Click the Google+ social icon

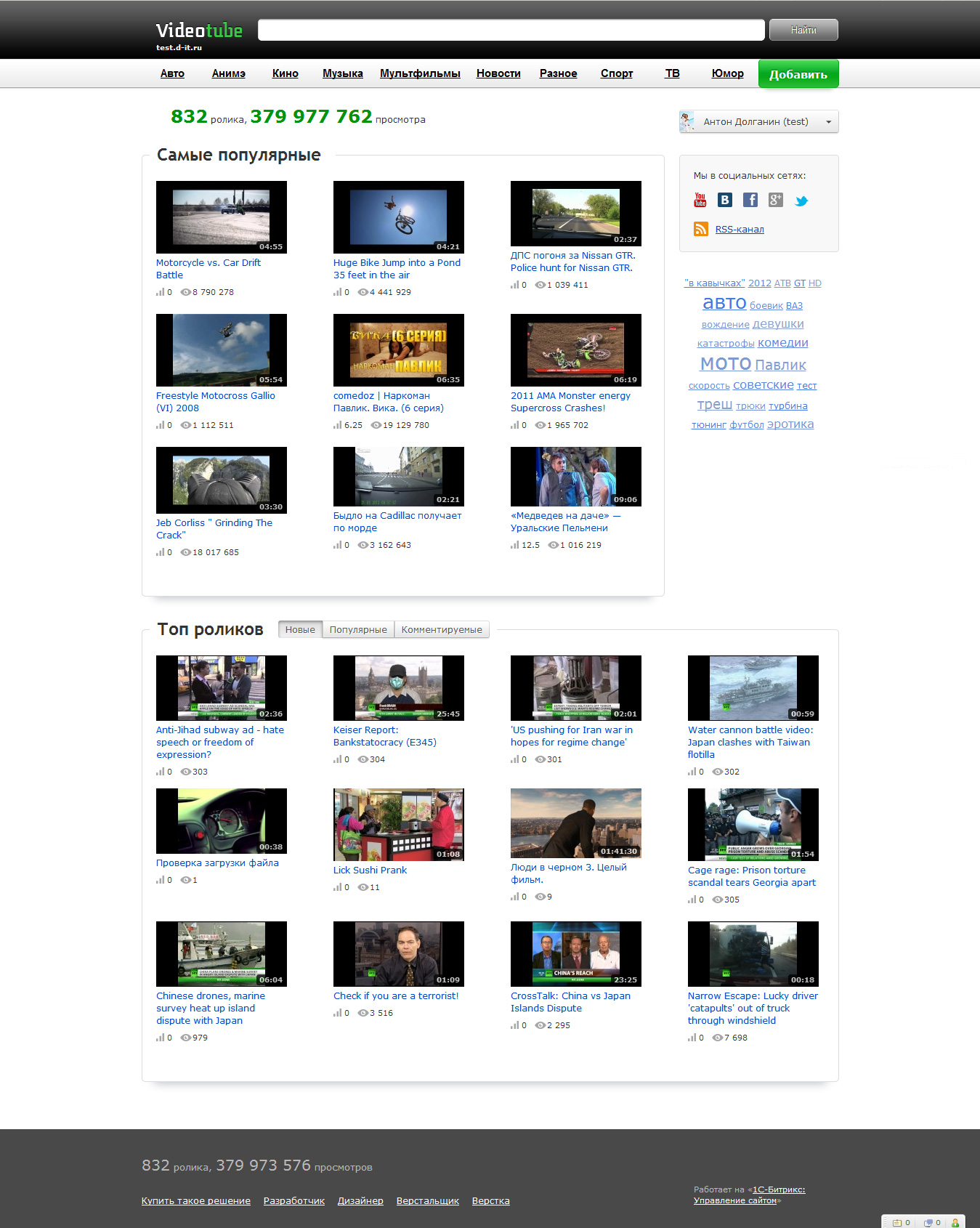tap(776, 200)
